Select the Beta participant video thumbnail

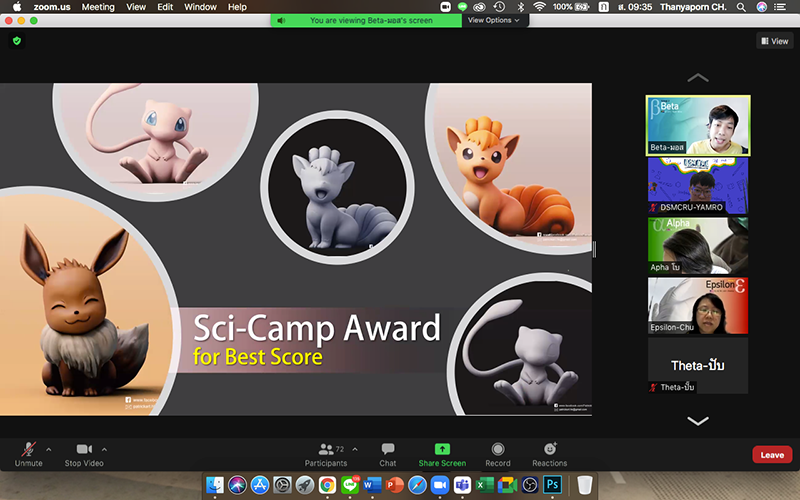[x=698, y=126]
